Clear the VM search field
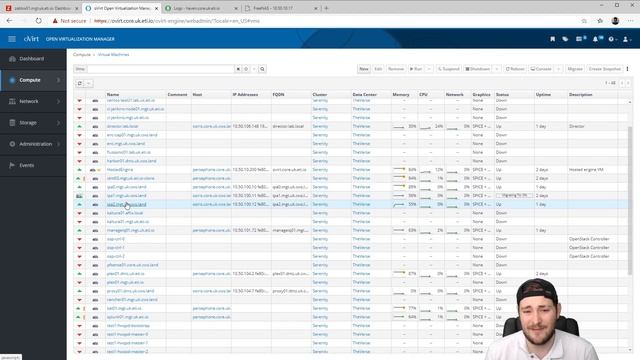Image resolution: width=640 pixels, height=360 pixels. click(238, 69)
